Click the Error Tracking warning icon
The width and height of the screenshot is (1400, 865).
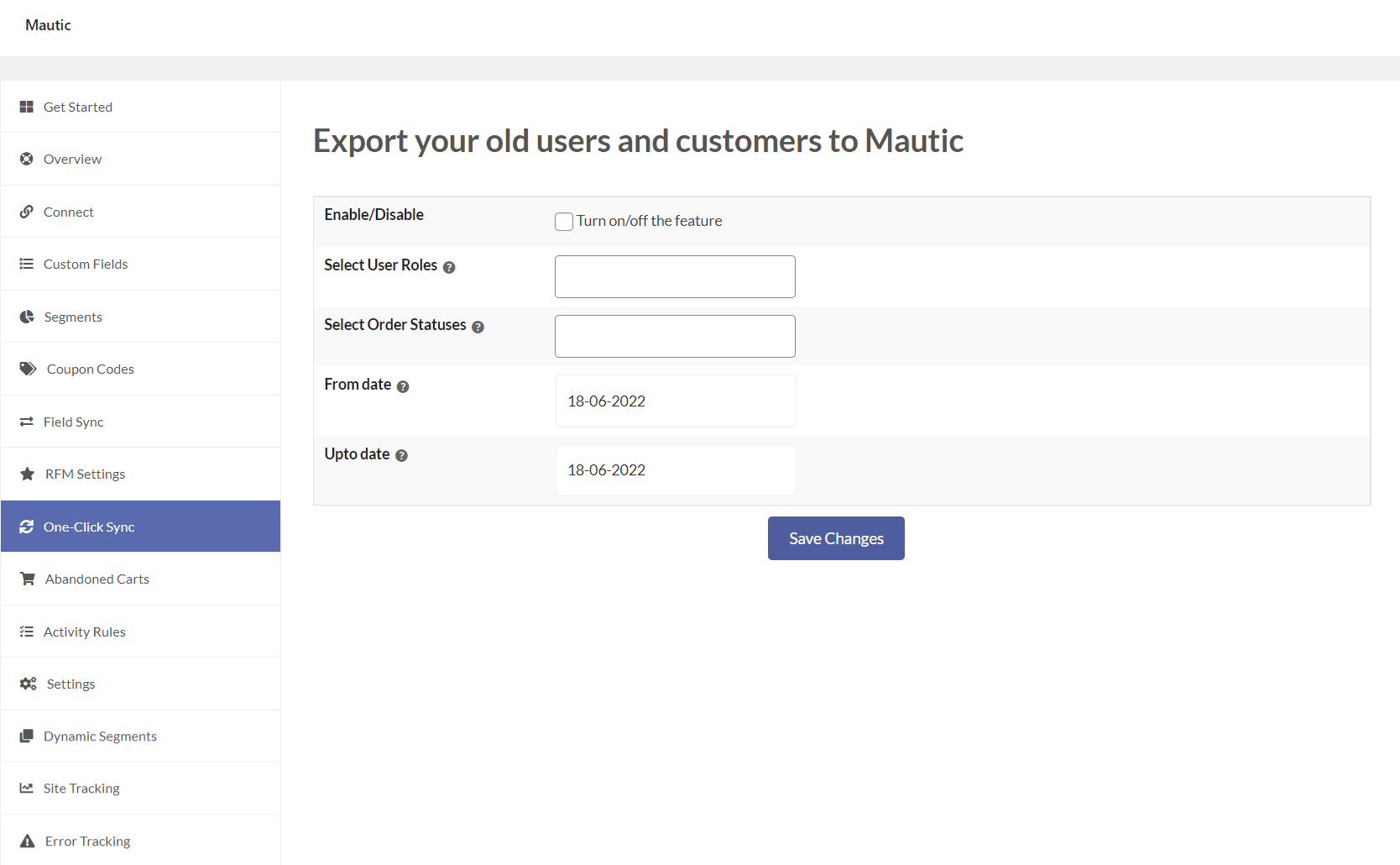click(28, 841)
